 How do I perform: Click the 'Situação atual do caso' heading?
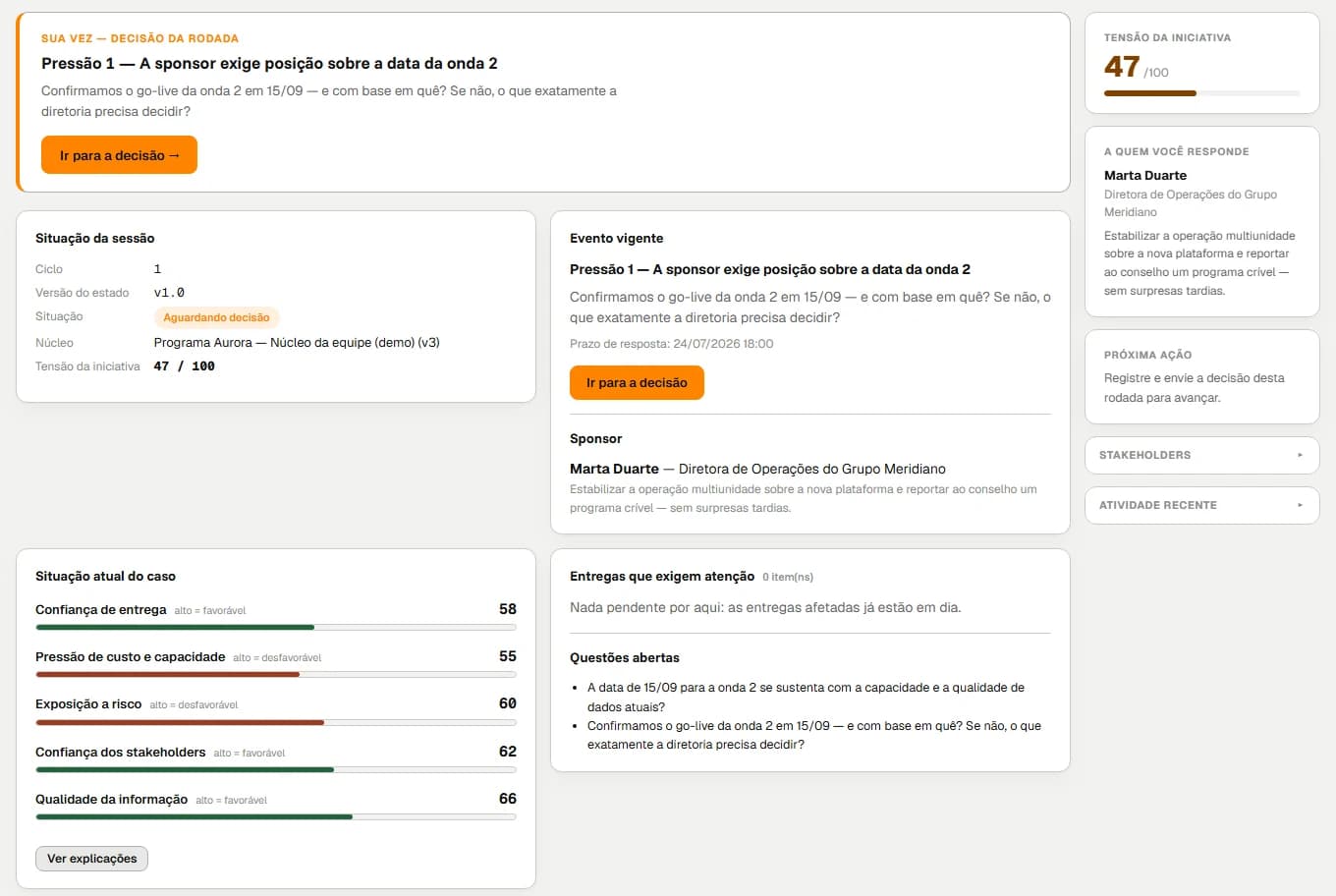pos(105,576)
